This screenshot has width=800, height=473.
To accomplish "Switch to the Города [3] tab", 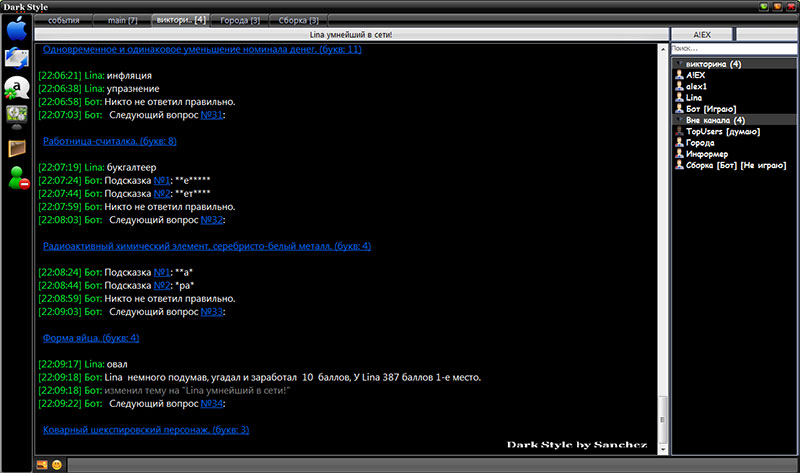I will [241, 20].
